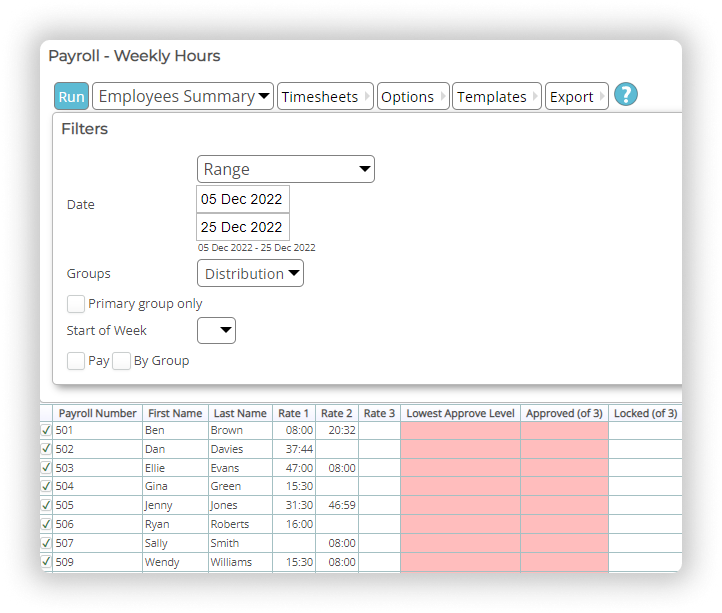Screen dimensions: 722x613
Task: Click the blue help question mark icon
Action: [626, 94]
